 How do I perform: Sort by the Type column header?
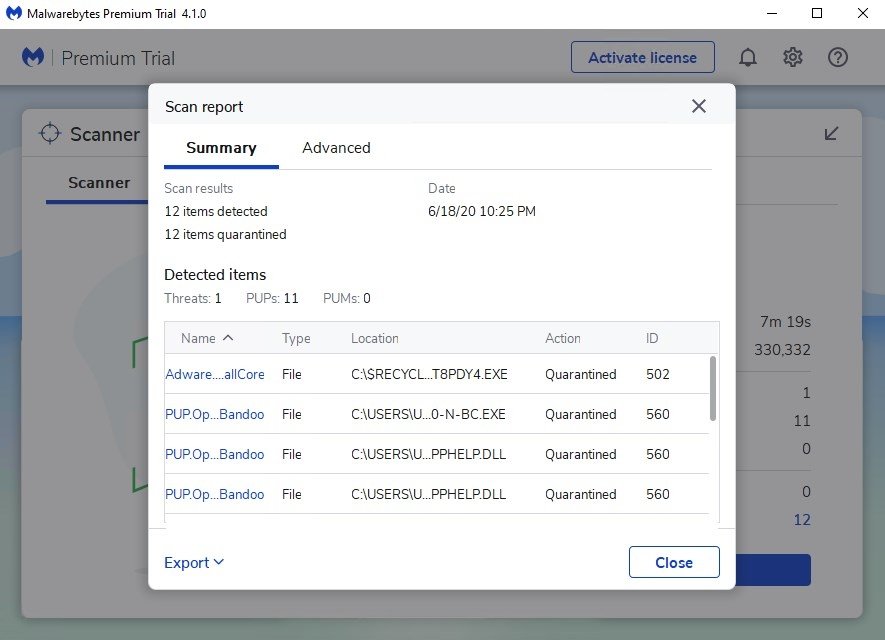point(296,338)
